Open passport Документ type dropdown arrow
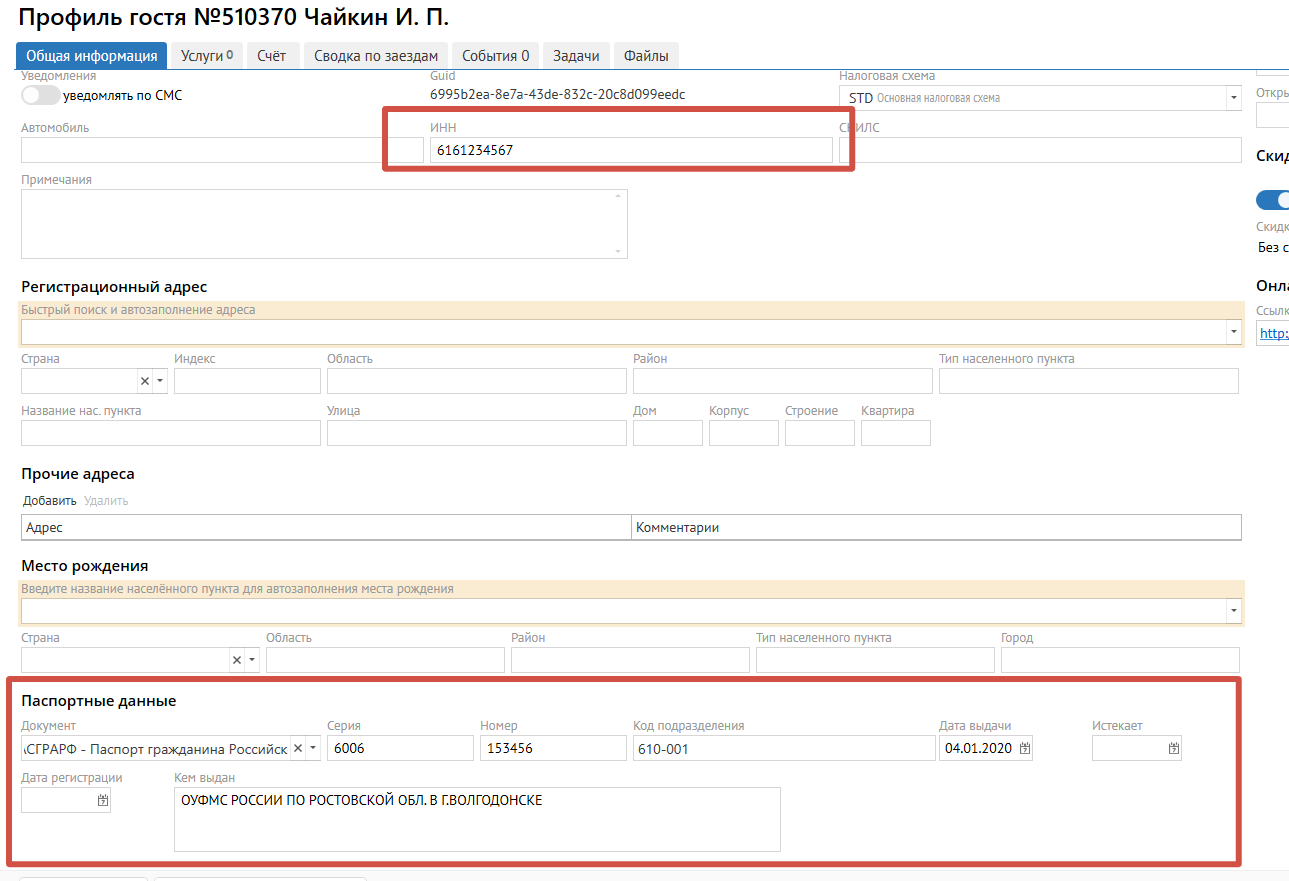This screenshot has width=1289, height=881. coord(313,749)
